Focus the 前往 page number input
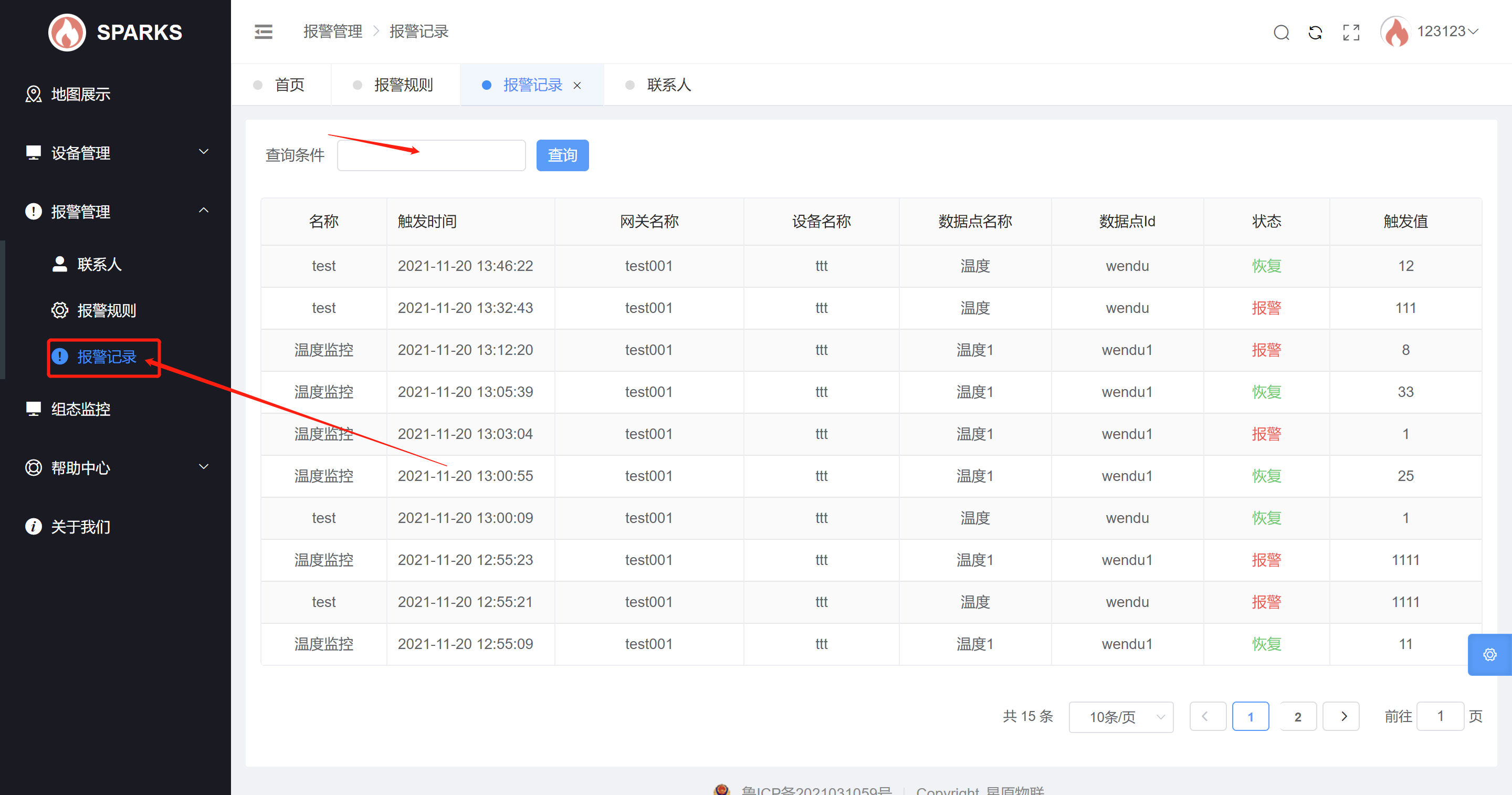1512x795 pixels. click(1440, 716)
